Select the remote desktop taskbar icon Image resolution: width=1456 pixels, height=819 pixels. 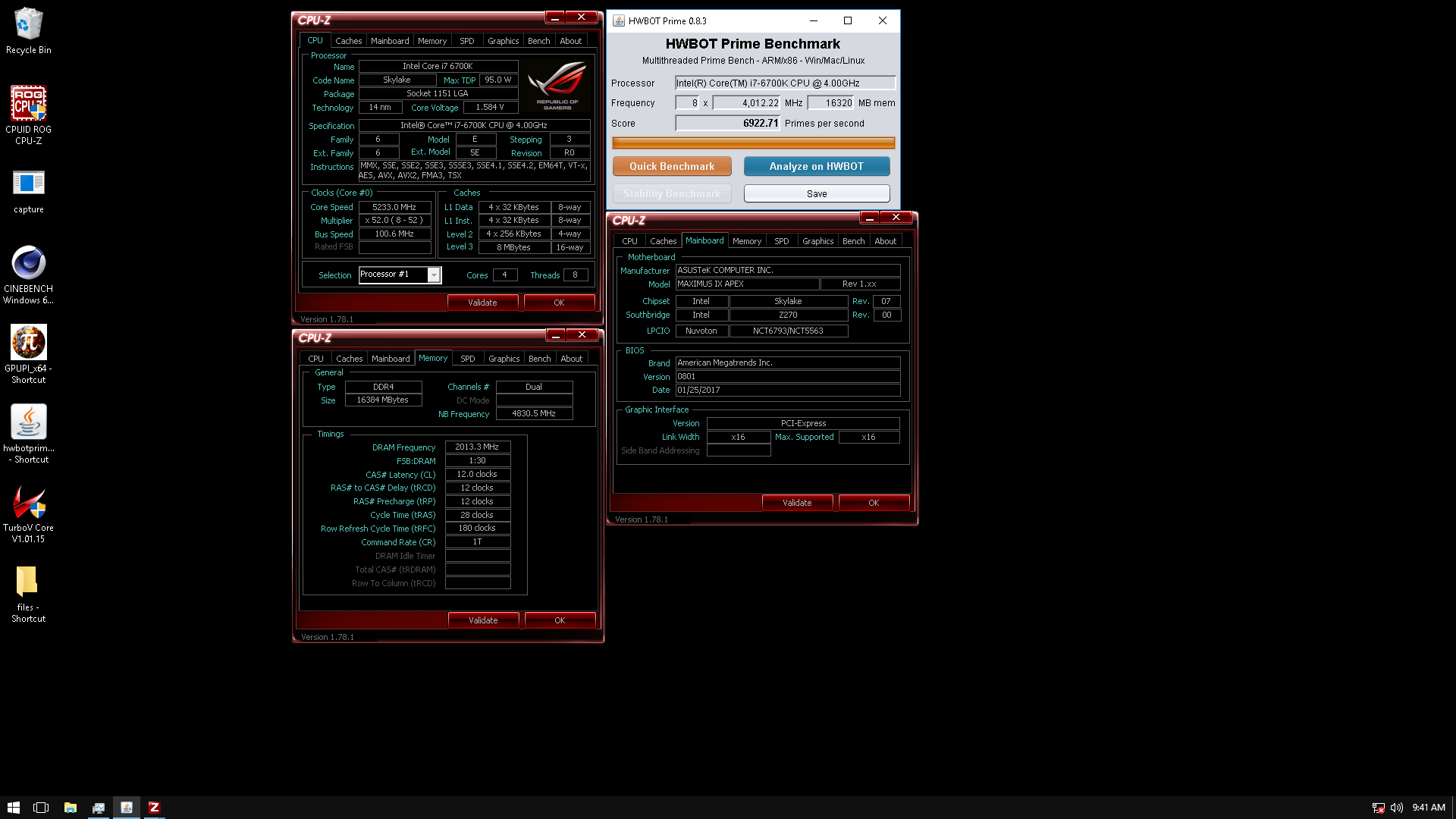(99, 808)
